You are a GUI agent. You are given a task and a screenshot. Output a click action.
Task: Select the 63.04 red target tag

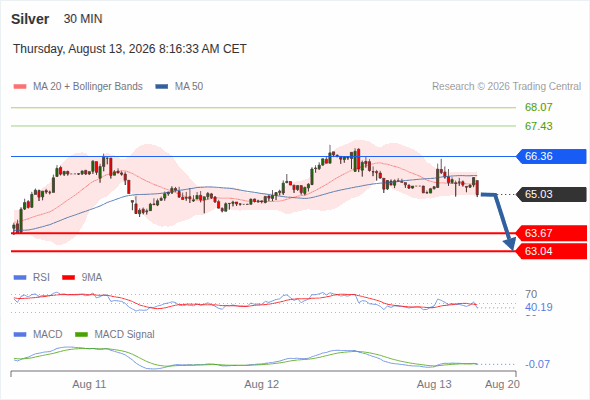[551, 251]
